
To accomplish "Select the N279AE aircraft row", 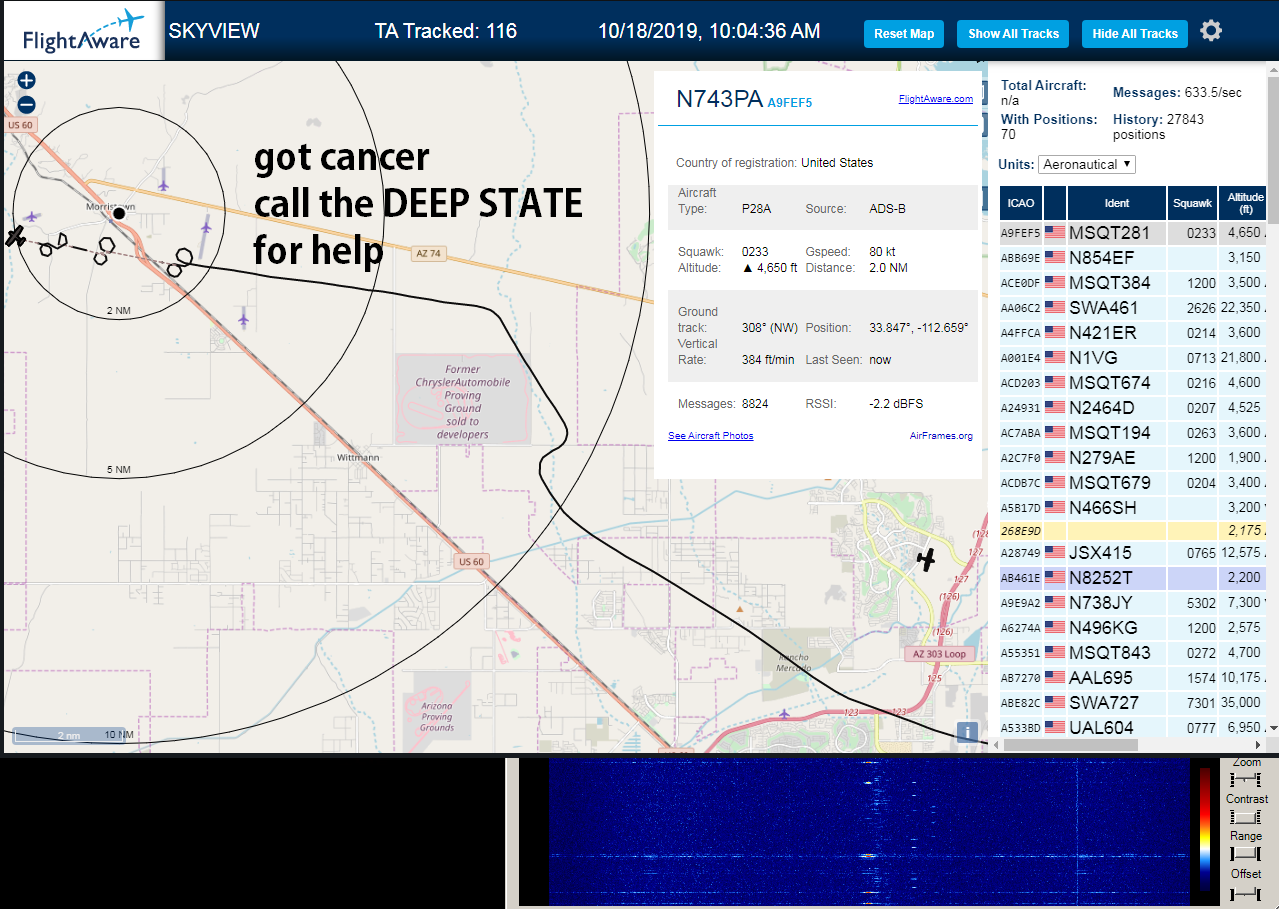I will [1133, 457].
